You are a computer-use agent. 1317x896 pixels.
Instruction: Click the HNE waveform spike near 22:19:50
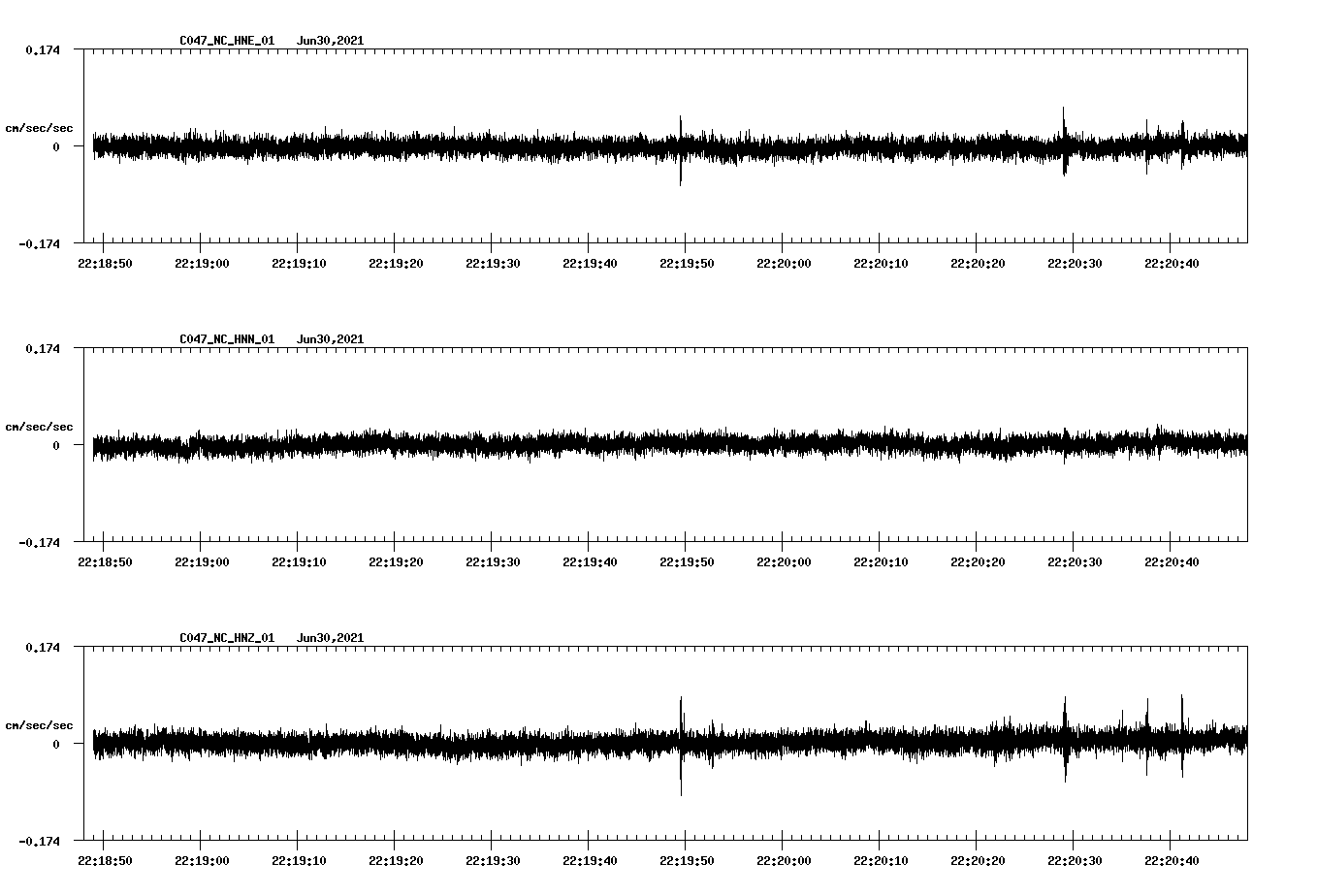tap(681, 150)
